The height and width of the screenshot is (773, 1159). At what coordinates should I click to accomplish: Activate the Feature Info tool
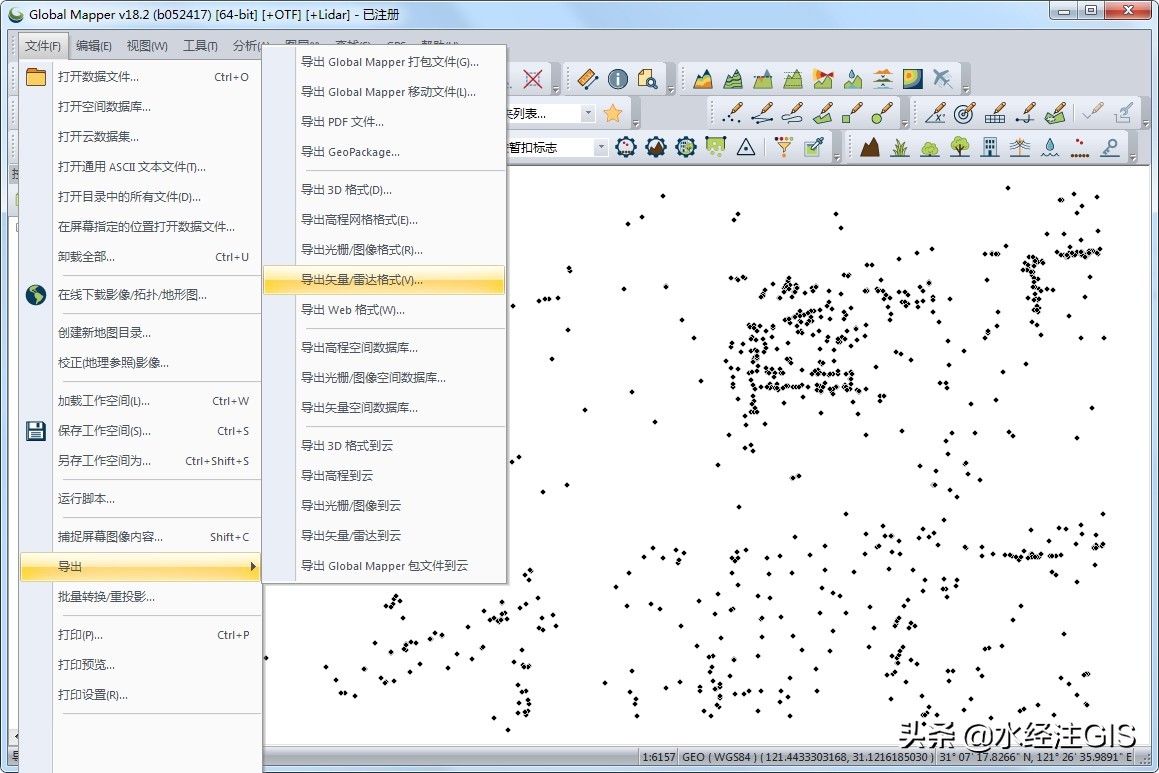618,79
